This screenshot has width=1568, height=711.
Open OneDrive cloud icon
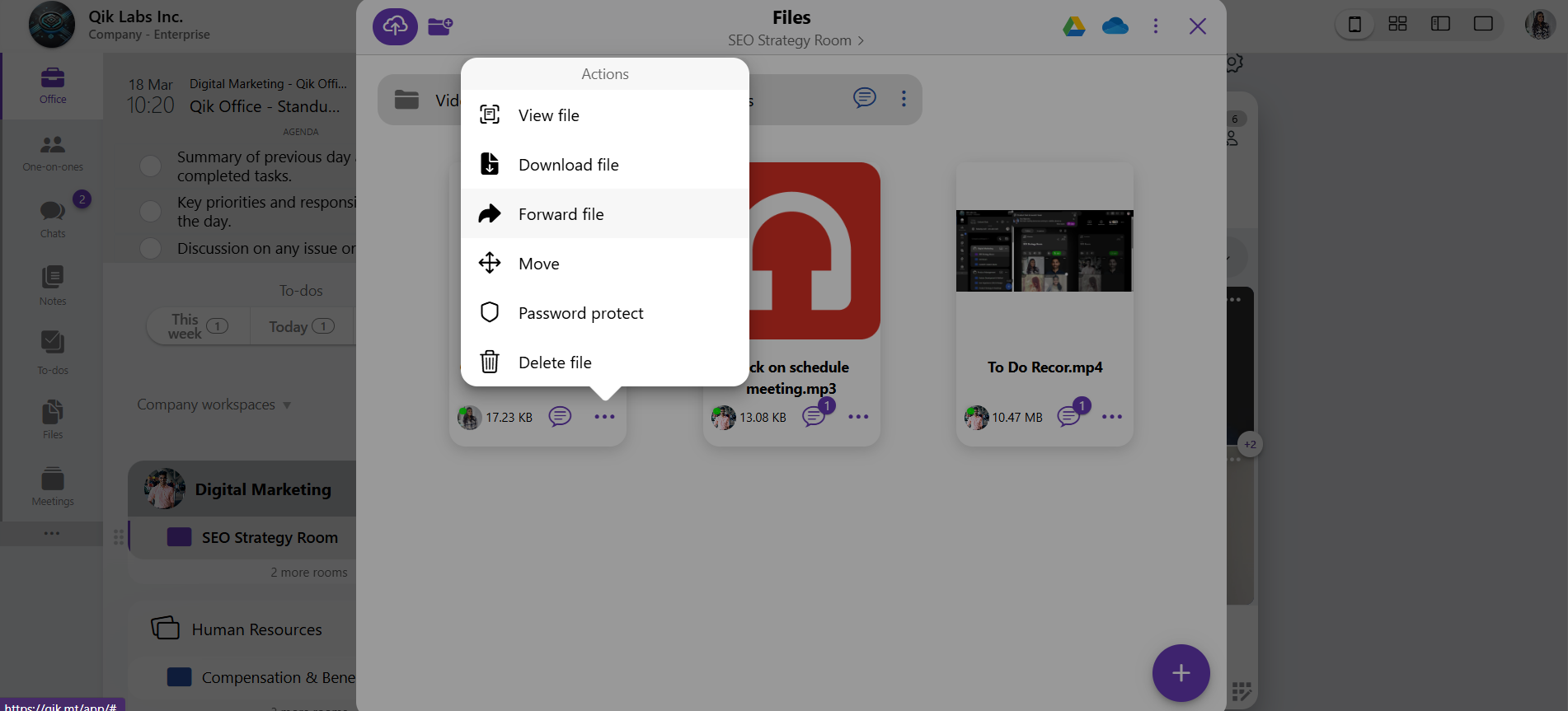pos(1115,26)
